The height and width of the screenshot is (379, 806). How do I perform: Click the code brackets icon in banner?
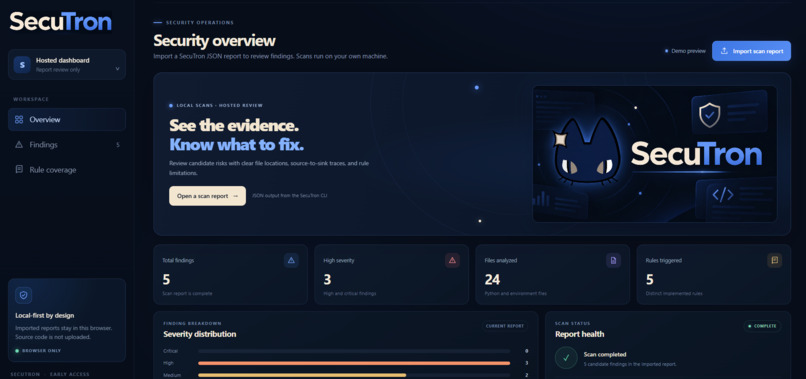coord(722,194)
